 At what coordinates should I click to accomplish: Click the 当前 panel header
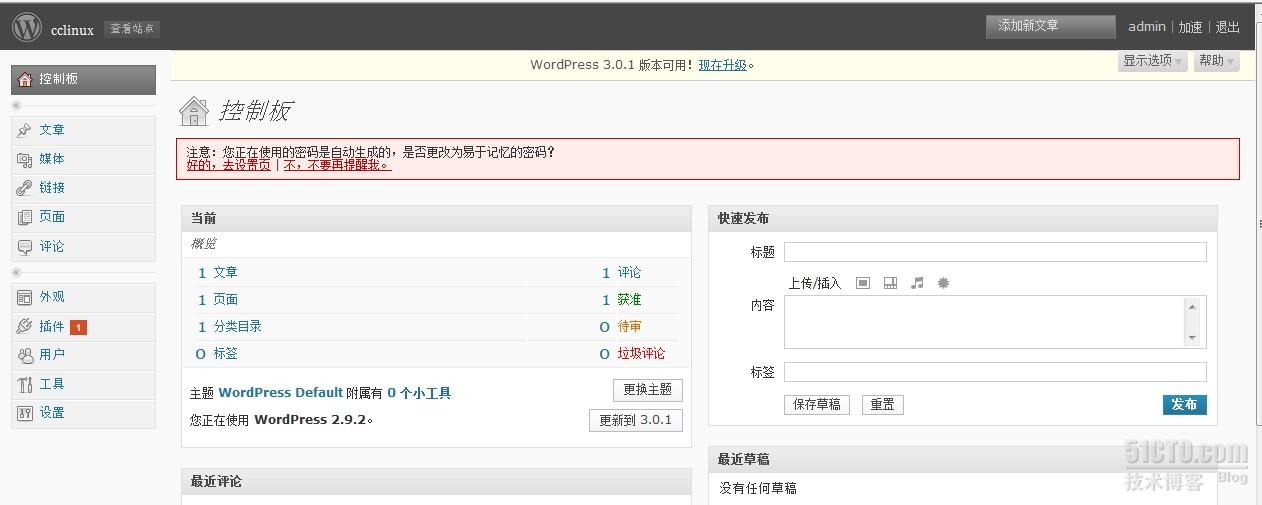click(x=436, y=218)
